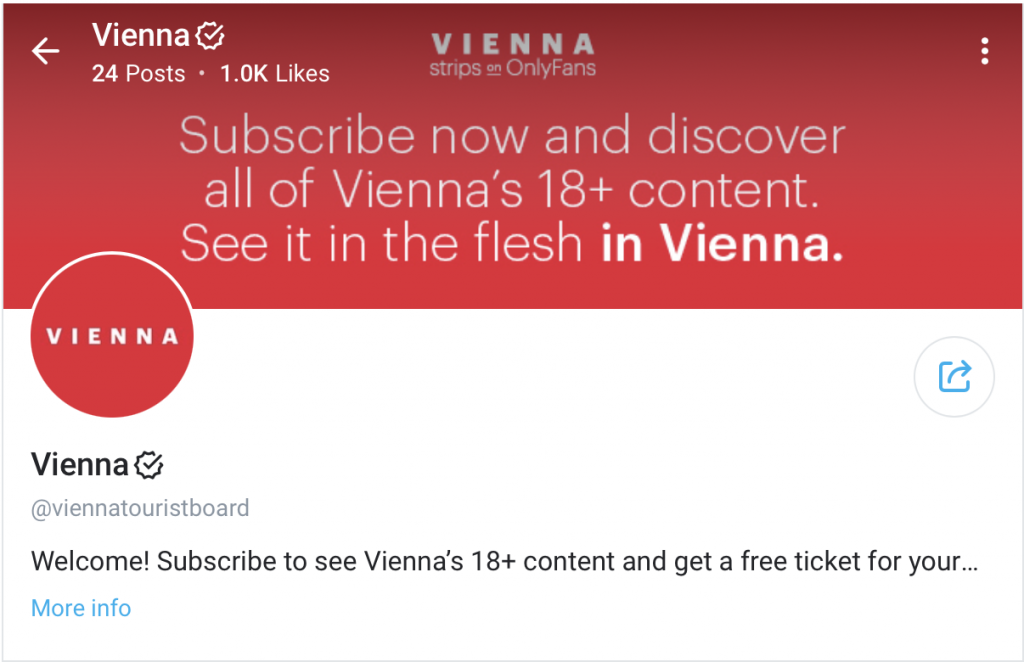Click the share profile icon button
This screenshot has height=662, width=1024.
pyautogui.click(x=954, y=377)
